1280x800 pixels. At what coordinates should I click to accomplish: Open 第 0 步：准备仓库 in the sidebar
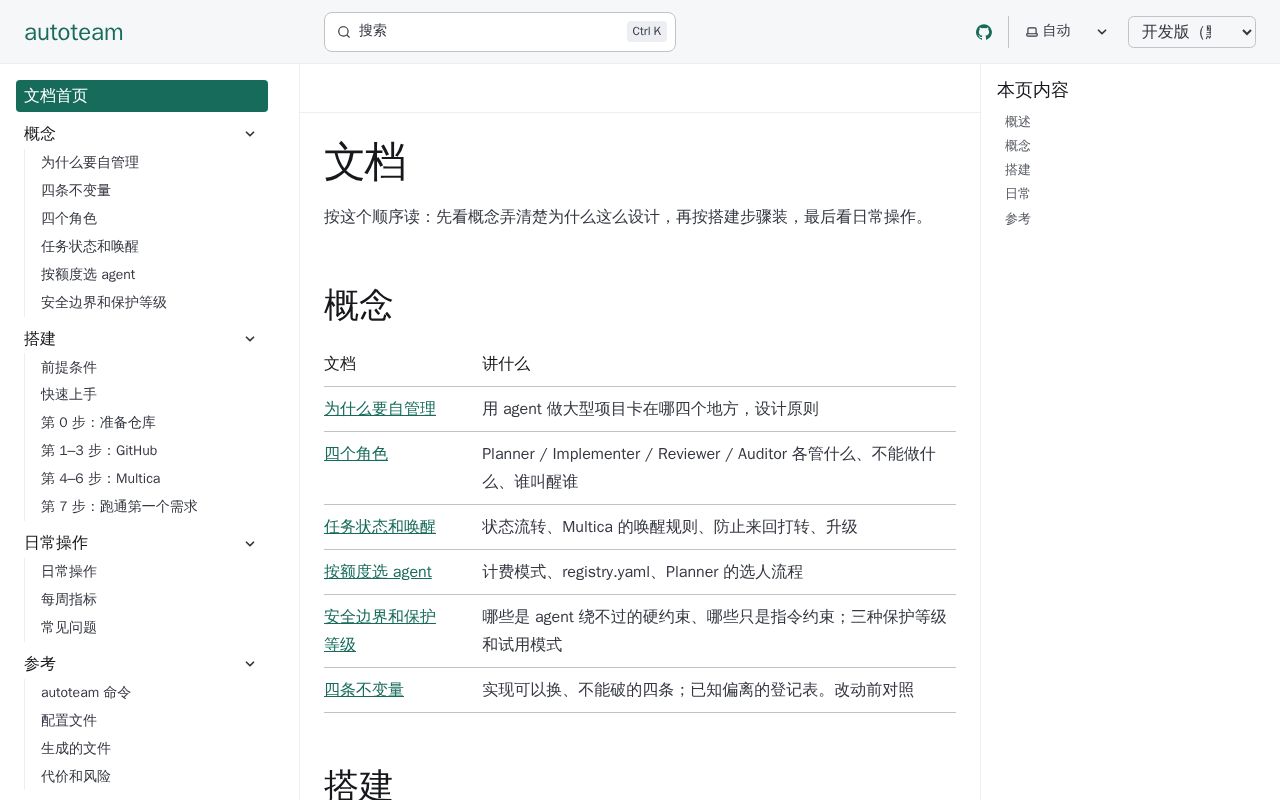click(98, 422)
